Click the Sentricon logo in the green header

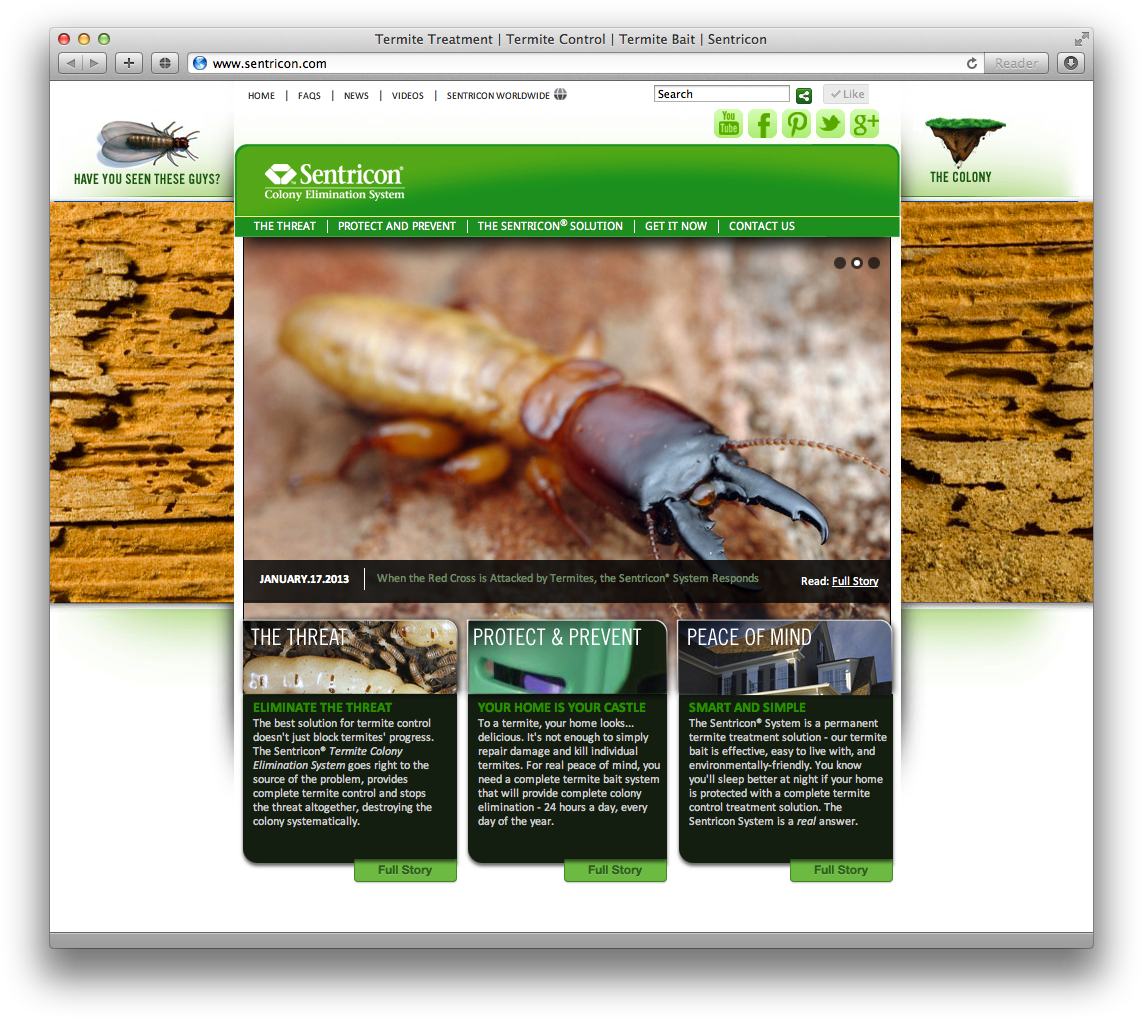click(334, 181)
